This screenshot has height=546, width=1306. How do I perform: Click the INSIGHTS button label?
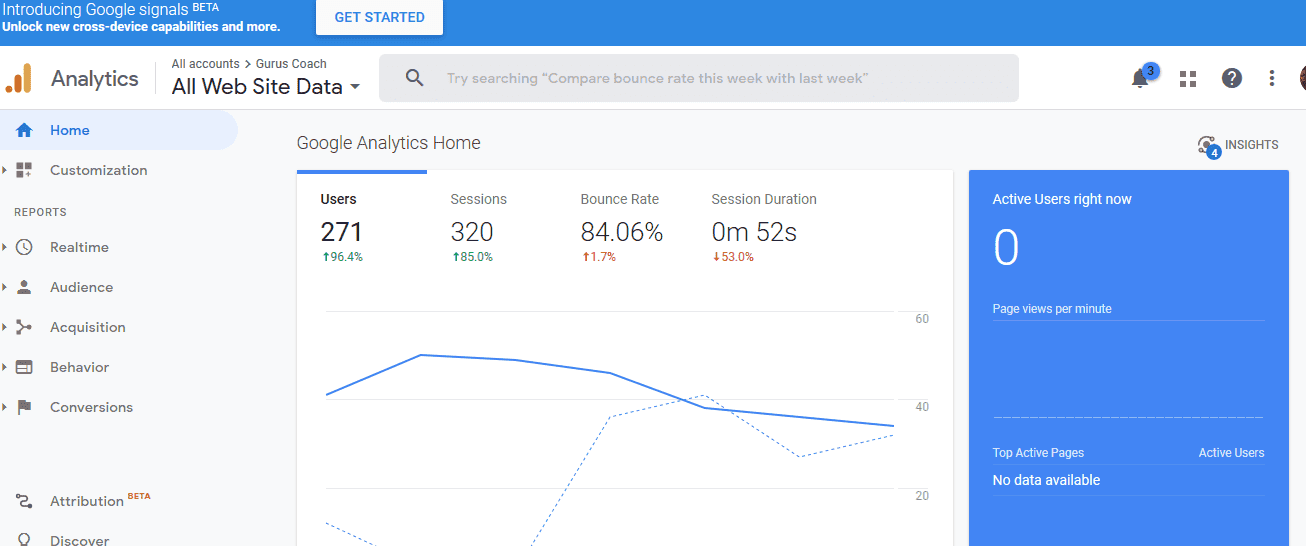[1252, 145]
